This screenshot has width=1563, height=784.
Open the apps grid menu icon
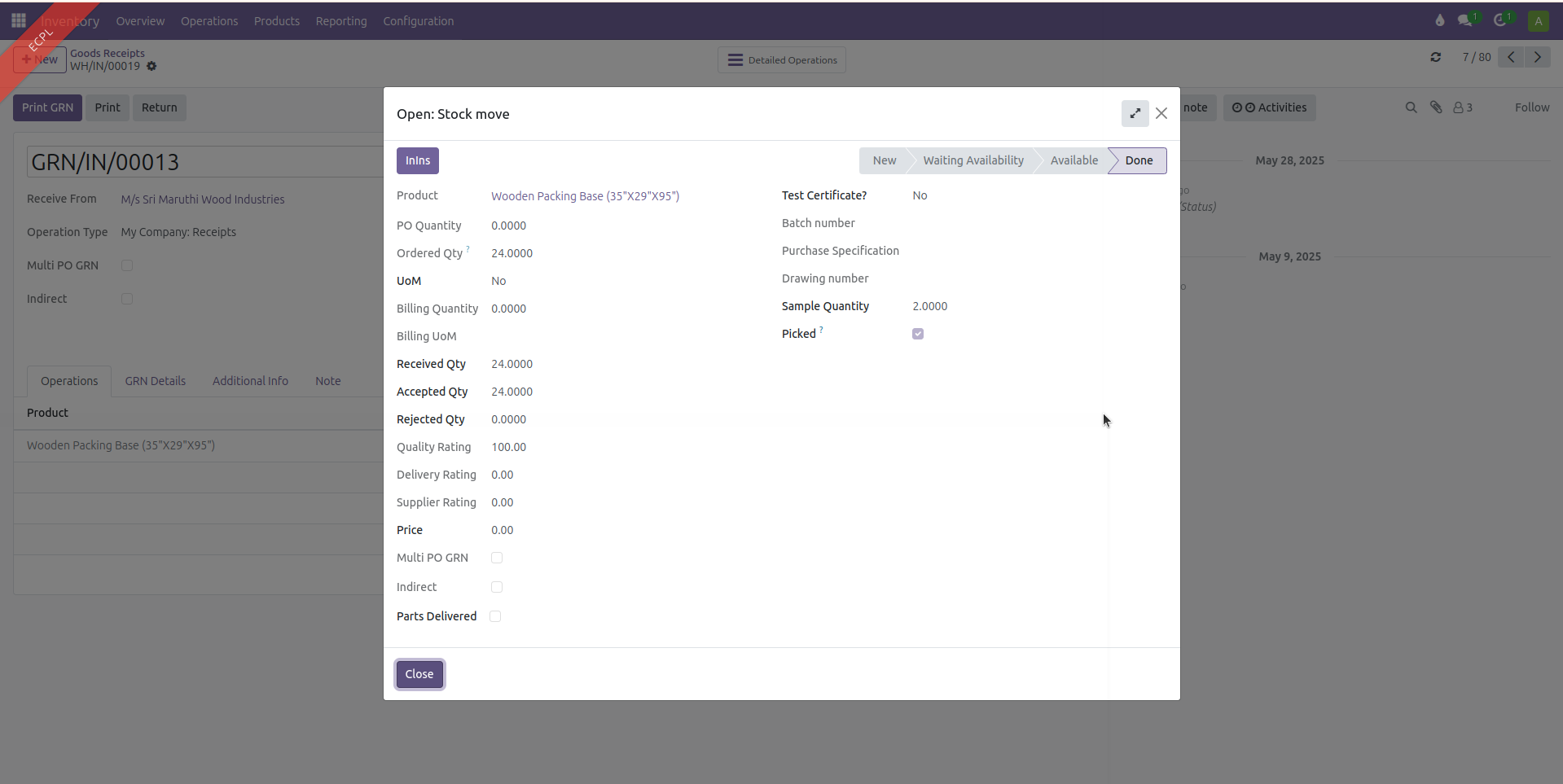pyautogui.click(x=18, y=20)
